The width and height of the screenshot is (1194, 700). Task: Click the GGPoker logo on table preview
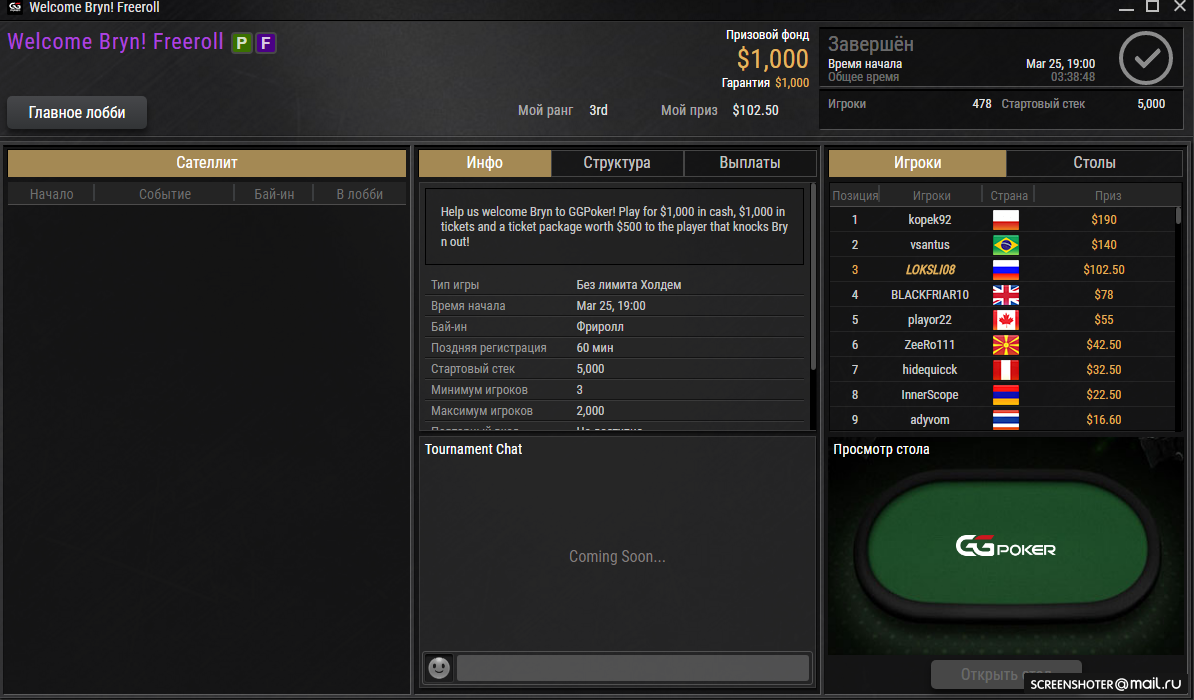[1005, 546]
